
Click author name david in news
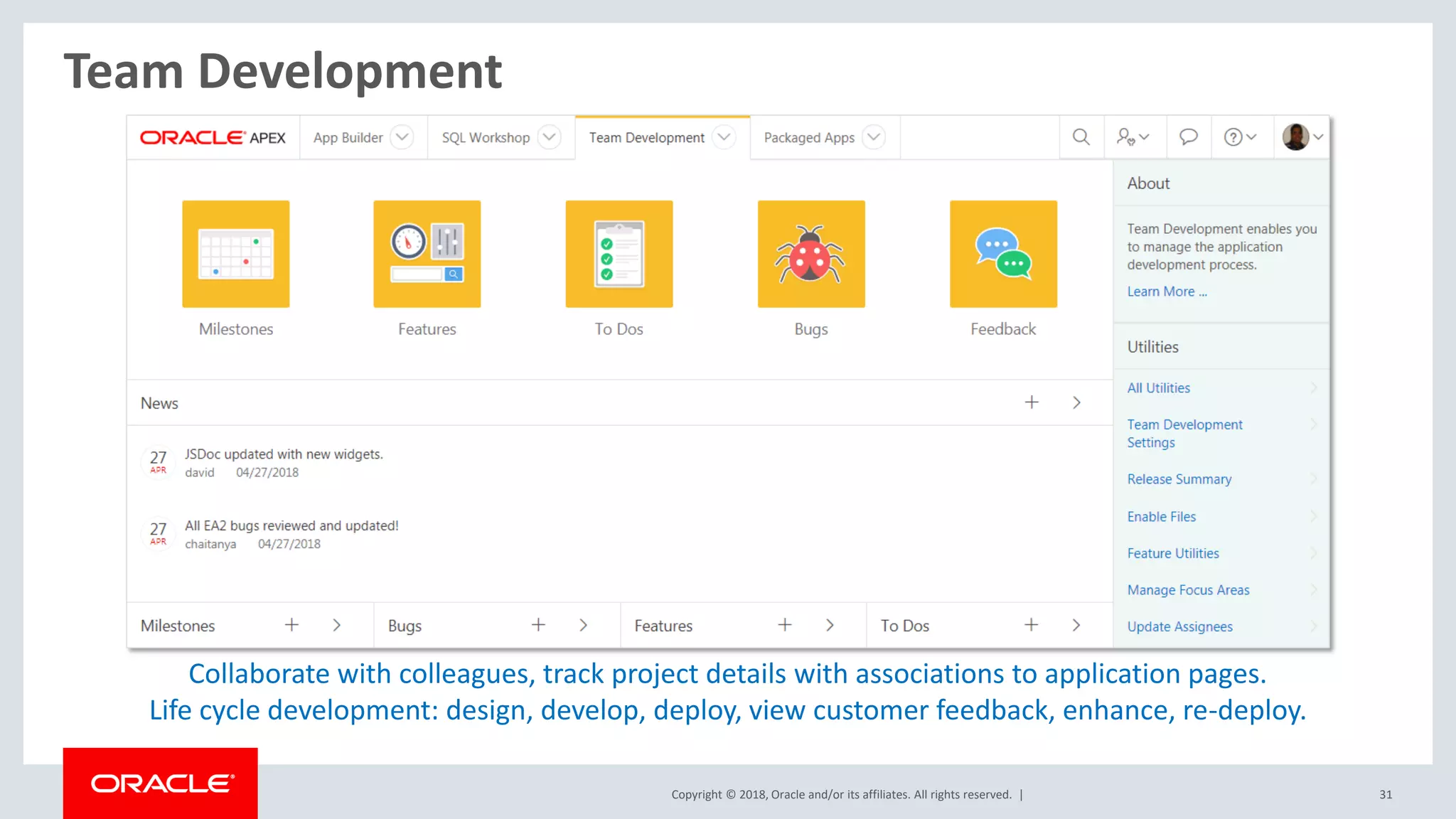tap(200, 473)
